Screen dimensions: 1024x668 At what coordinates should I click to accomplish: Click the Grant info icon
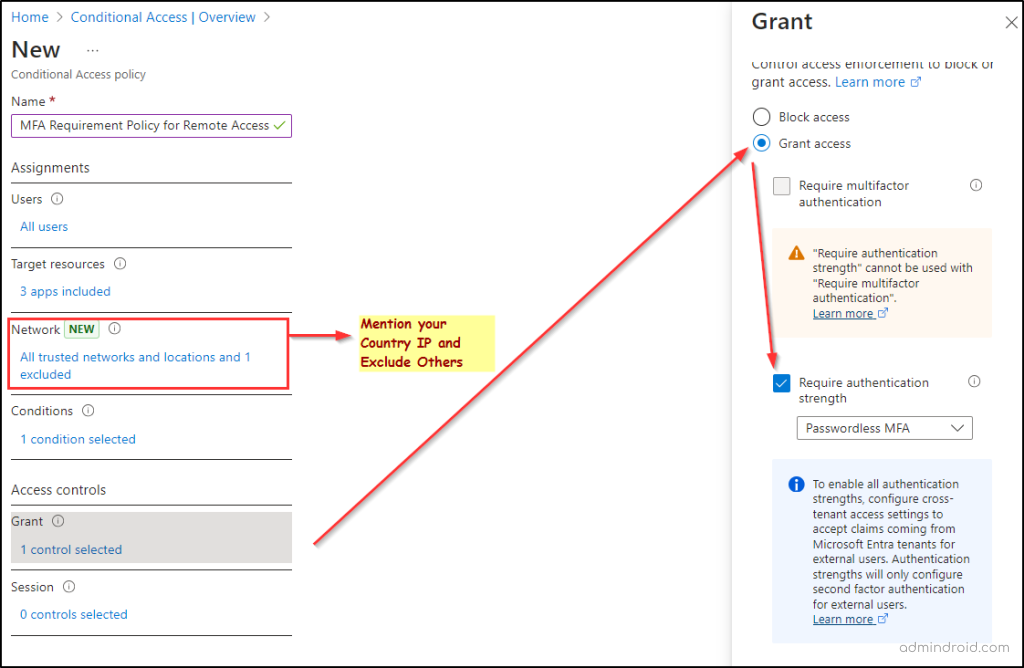(57, 521)
